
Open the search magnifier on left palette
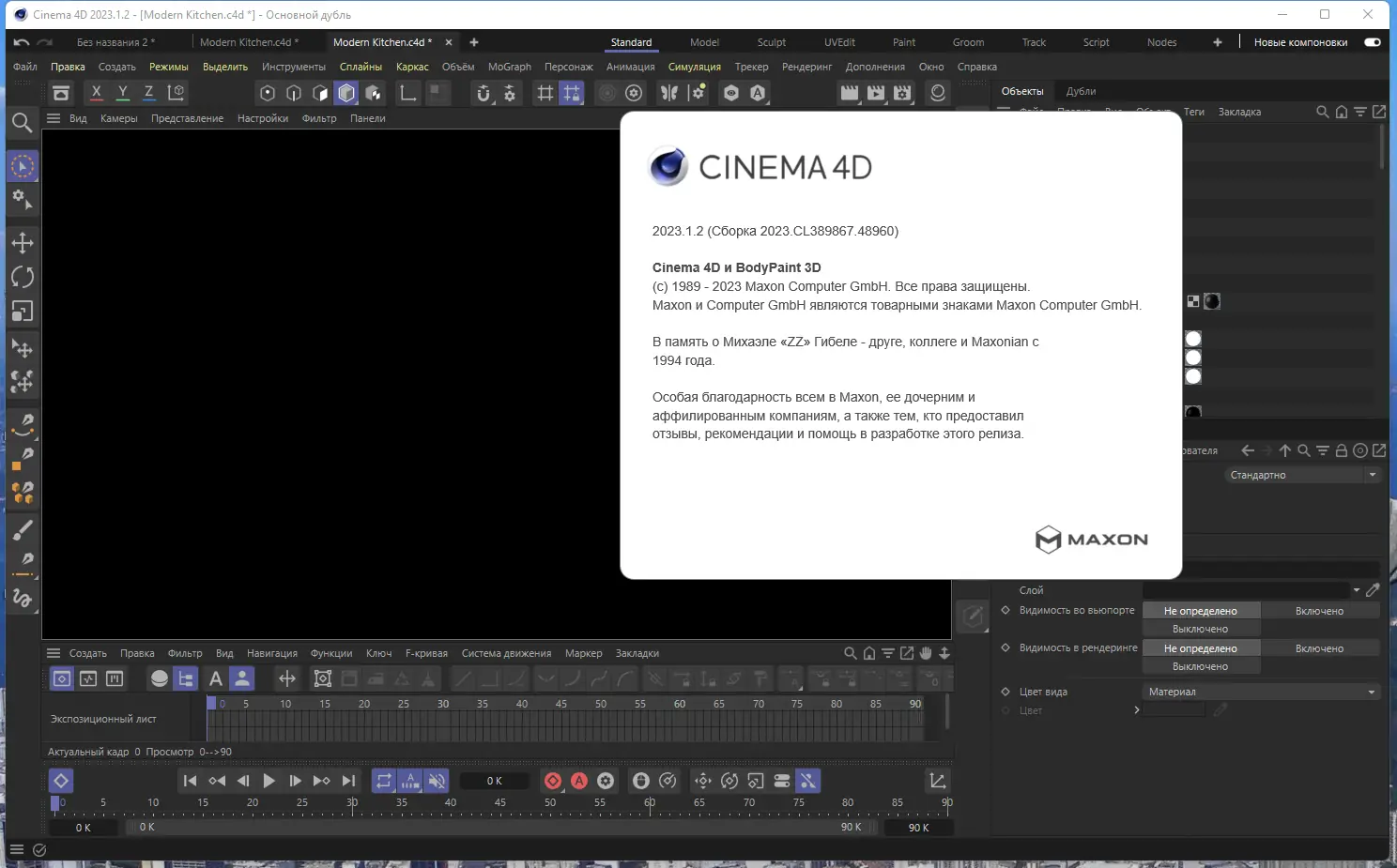click(x=23, y=122)
